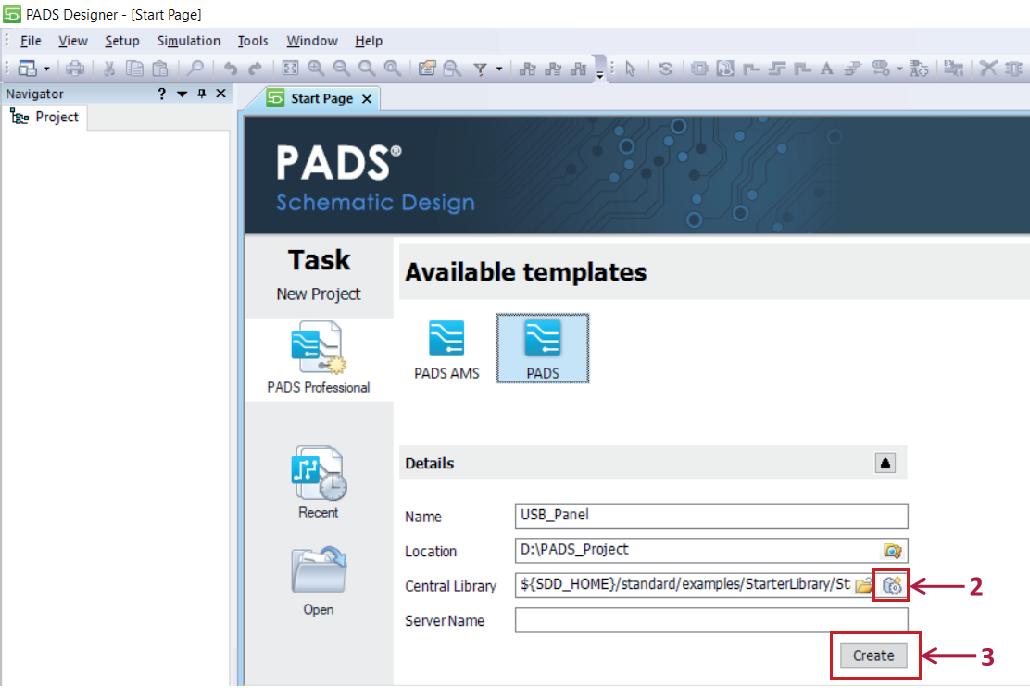The height and width of the screenshot is (688, 1030).
Task: Close the Start Page tab
Action: [367, 99]
